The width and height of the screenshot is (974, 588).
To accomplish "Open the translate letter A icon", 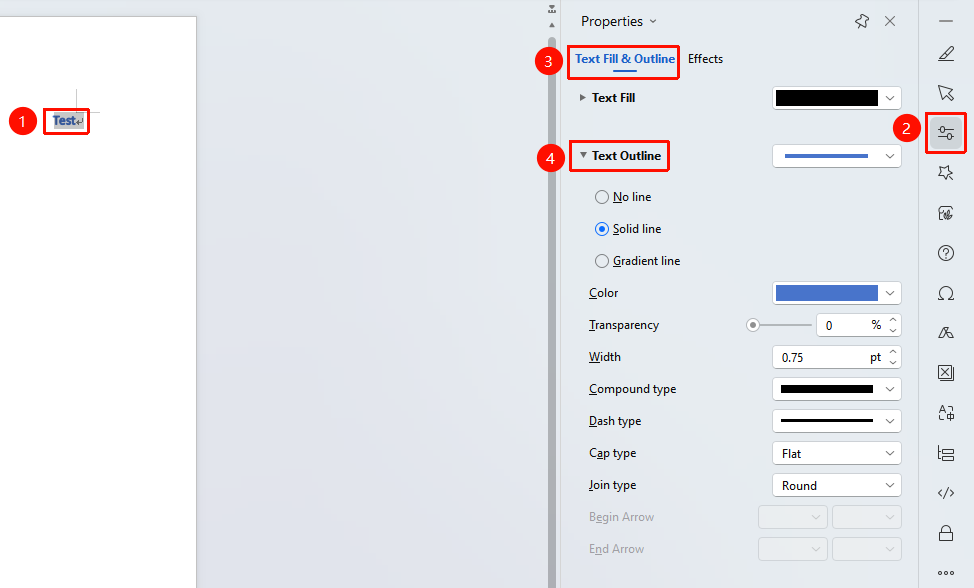I will (945, 413).
